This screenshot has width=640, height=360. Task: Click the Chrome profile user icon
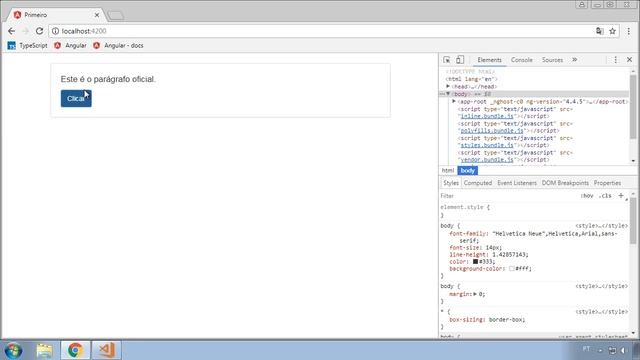pos(582,4)
